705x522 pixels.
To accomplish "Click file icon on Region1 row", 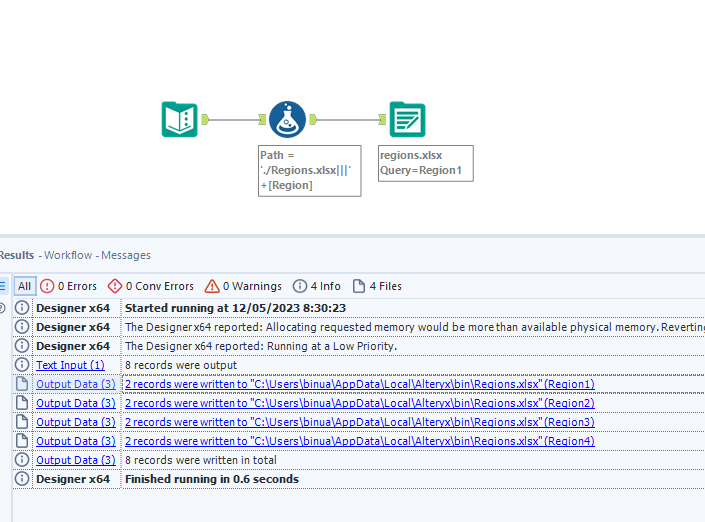I will coord(22,384).
